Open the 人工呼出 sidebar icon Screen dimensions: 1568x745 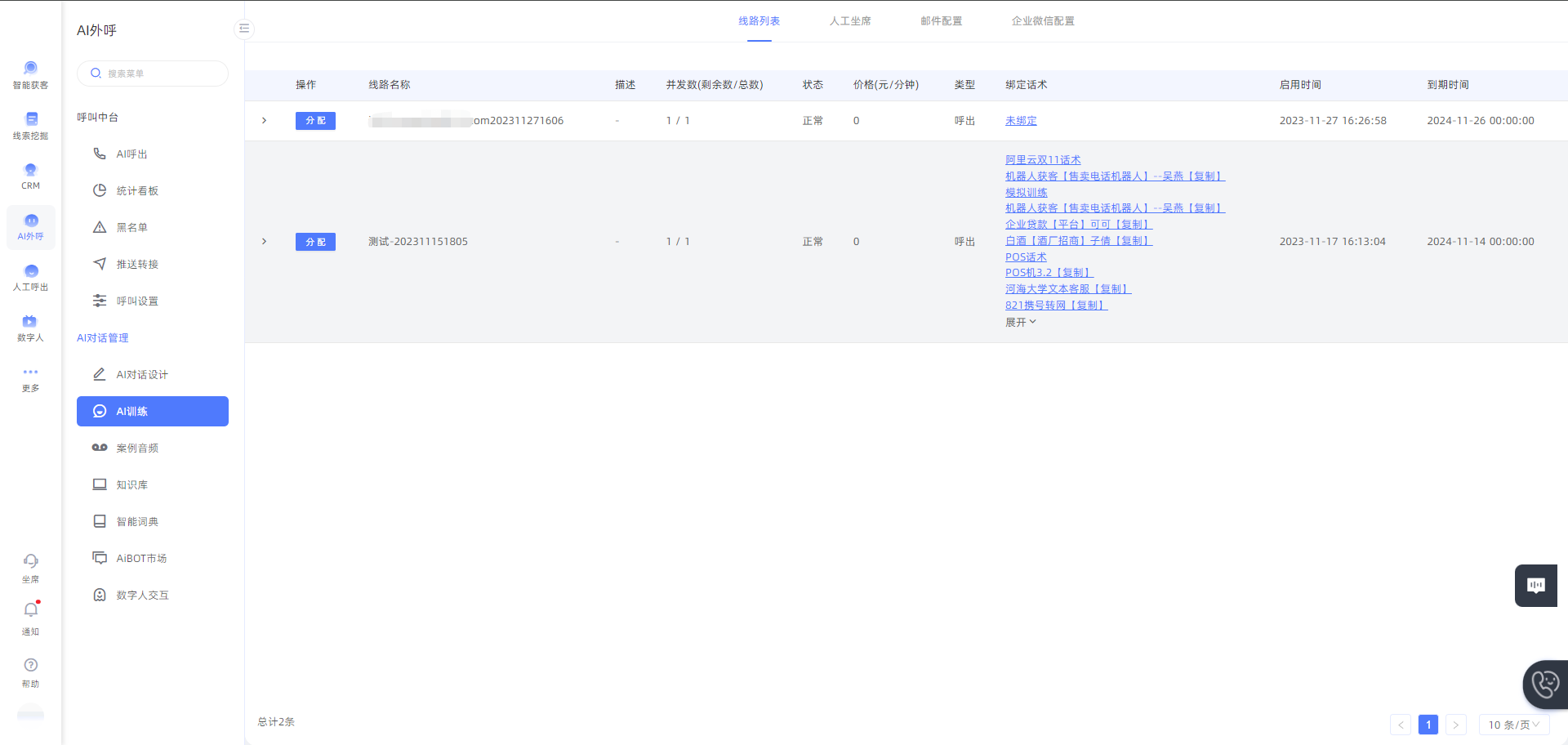click(x=30, y=278)
